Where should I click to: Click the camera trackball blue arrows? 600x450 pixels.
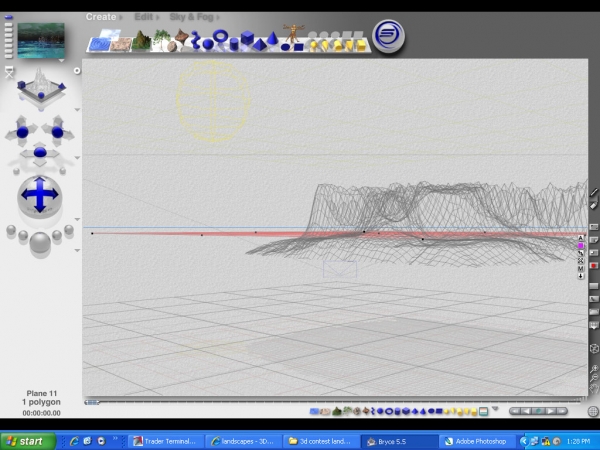tap(40, 195)
